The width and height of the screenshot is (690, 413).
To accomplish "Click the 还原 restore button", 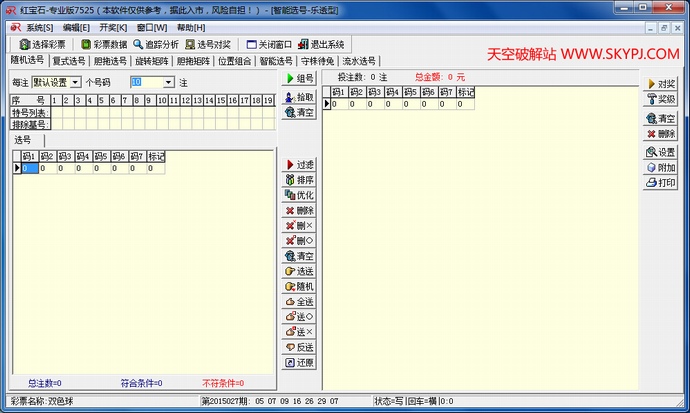I will click(x=299, y=363).
